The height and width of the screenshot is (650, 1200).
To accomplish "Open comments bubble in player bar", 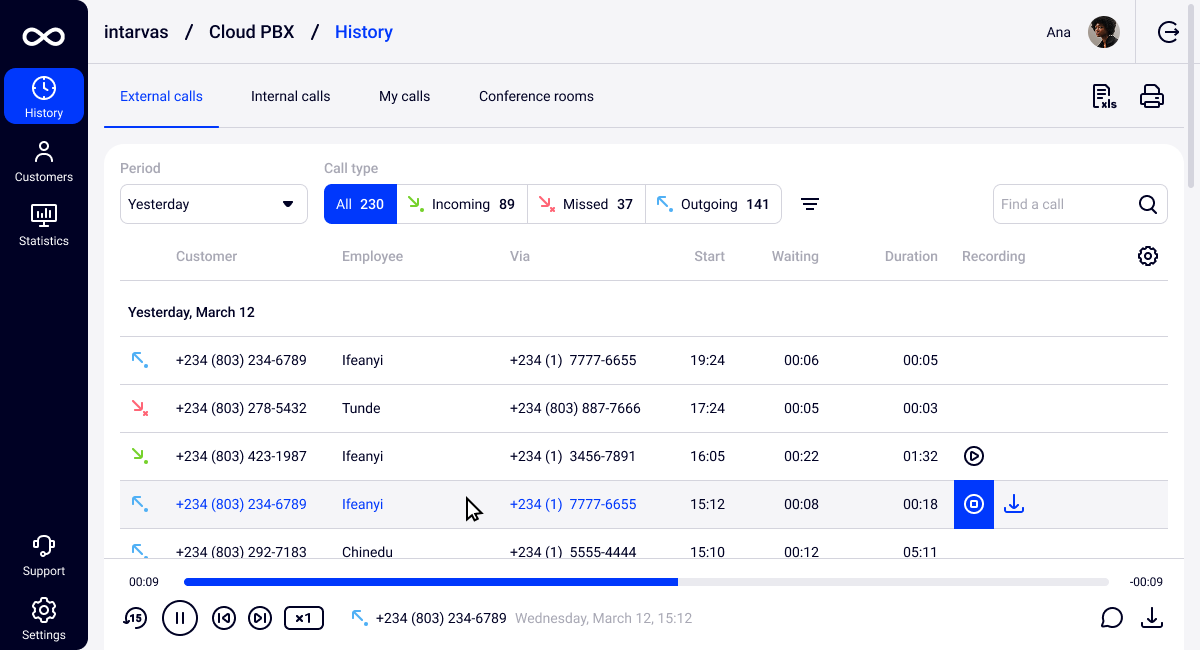I will (1111, 618).
